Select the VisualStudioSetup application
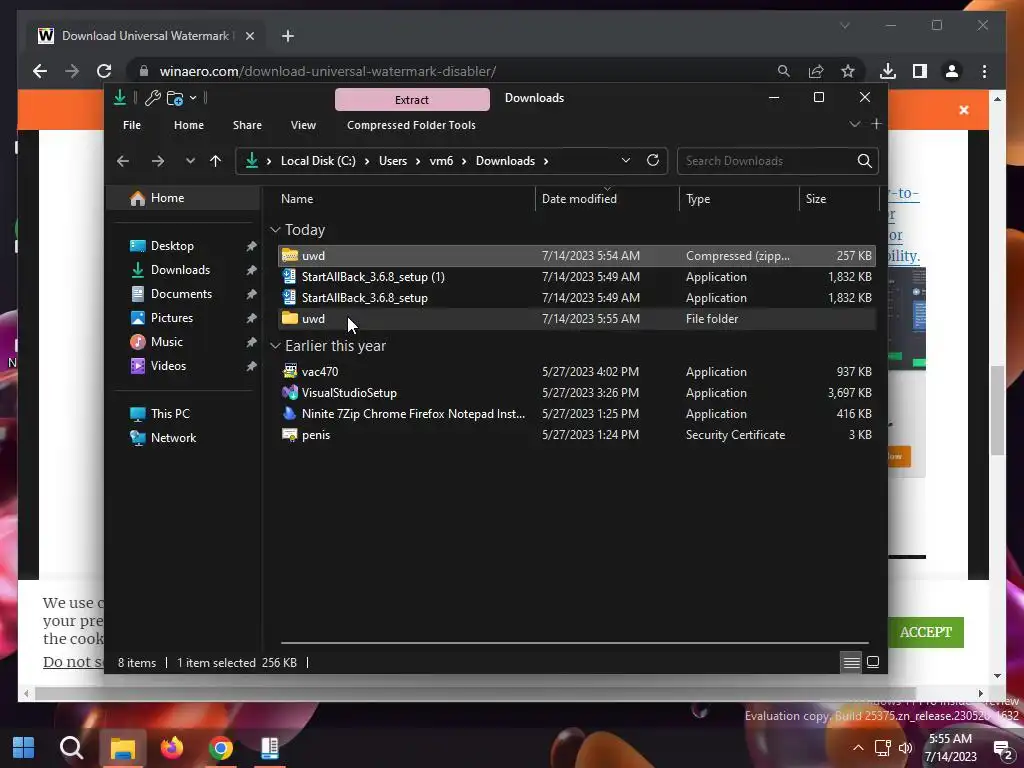This screenshot has width=1024, height=768. click(x=577, y=392)
